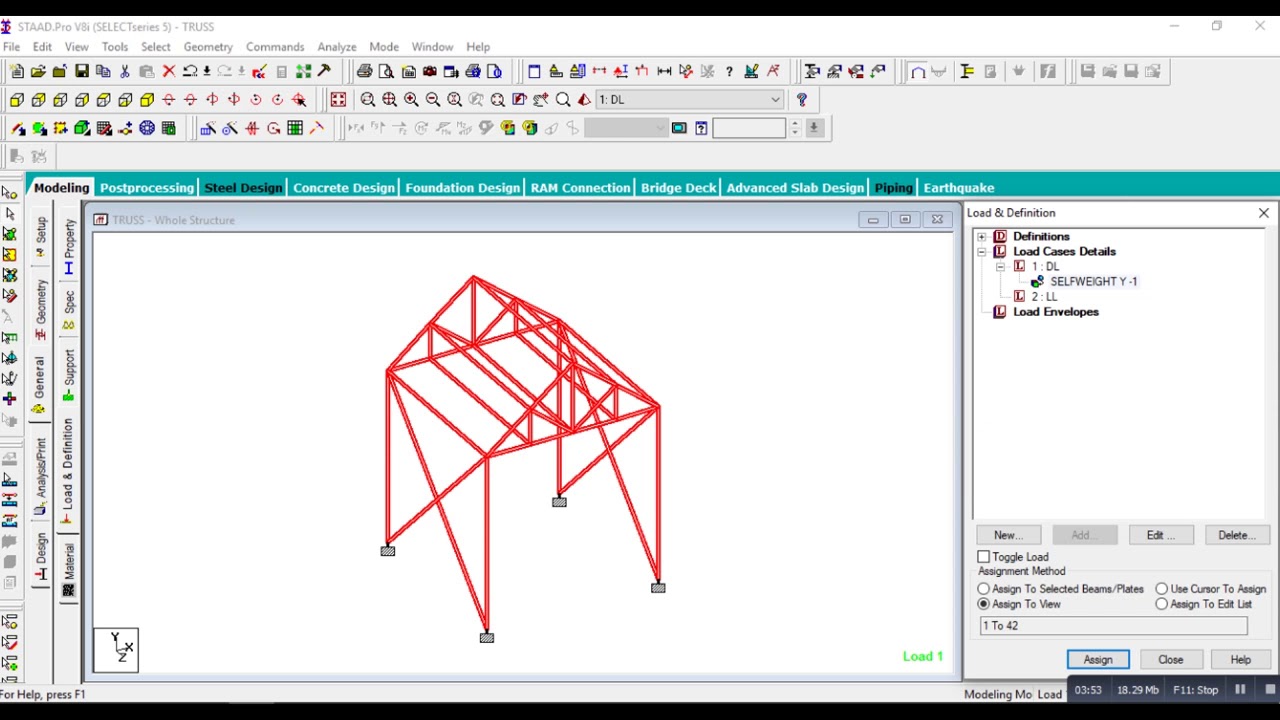1280x720 pixels.
Task: Select Assign To View radio button
Action: (x=984, y=604)
